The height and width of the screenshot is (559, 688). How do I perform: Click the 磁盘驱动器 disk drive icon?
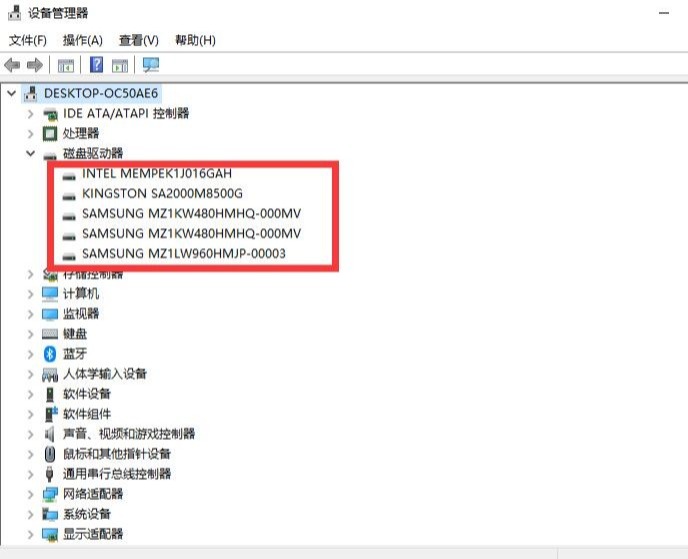click(50, 155)
